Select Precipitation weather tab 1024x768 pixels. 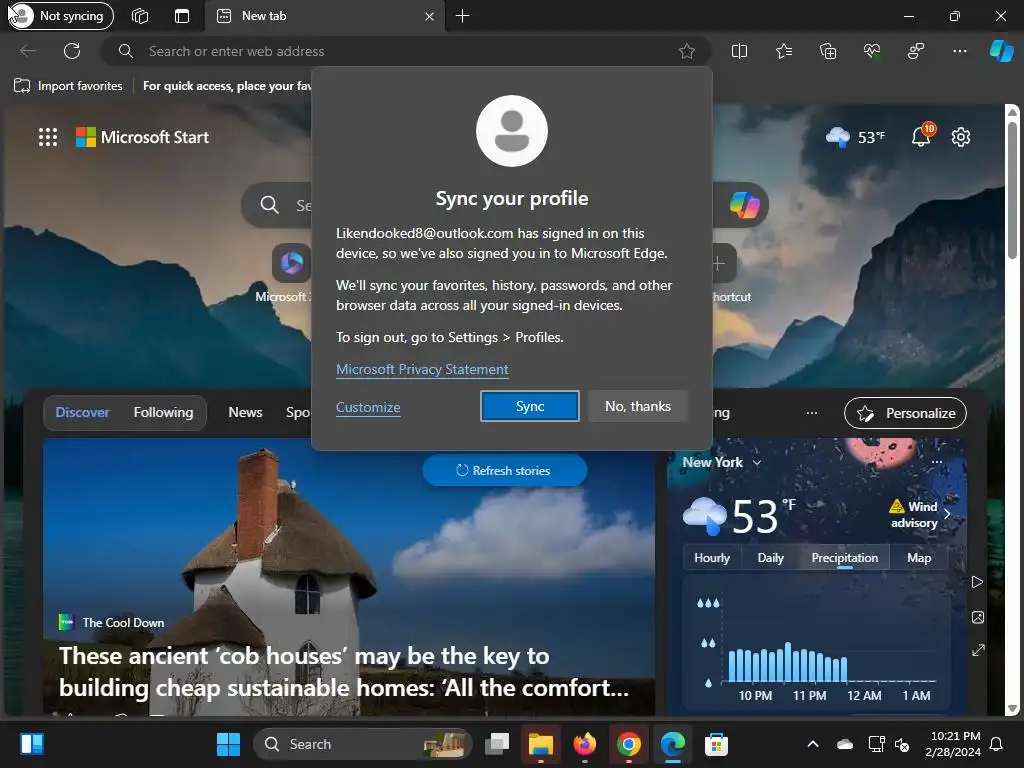[844, 558]
